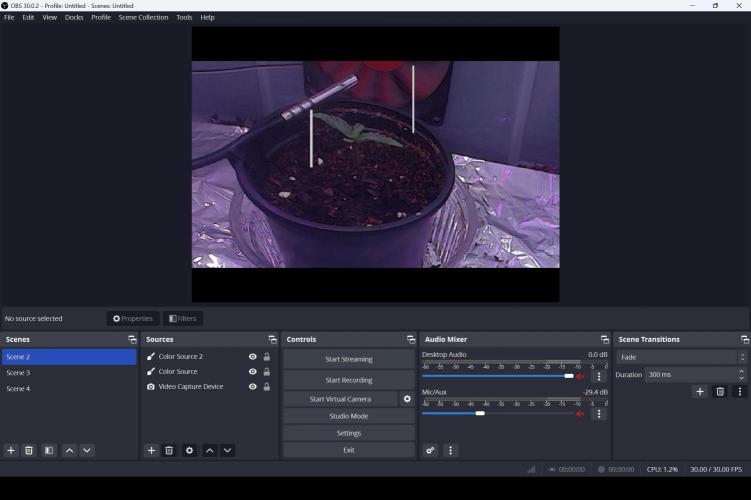Remove the selected scene using the trash icon
Viewport: 751px width, 500px height.
(29, 451)
